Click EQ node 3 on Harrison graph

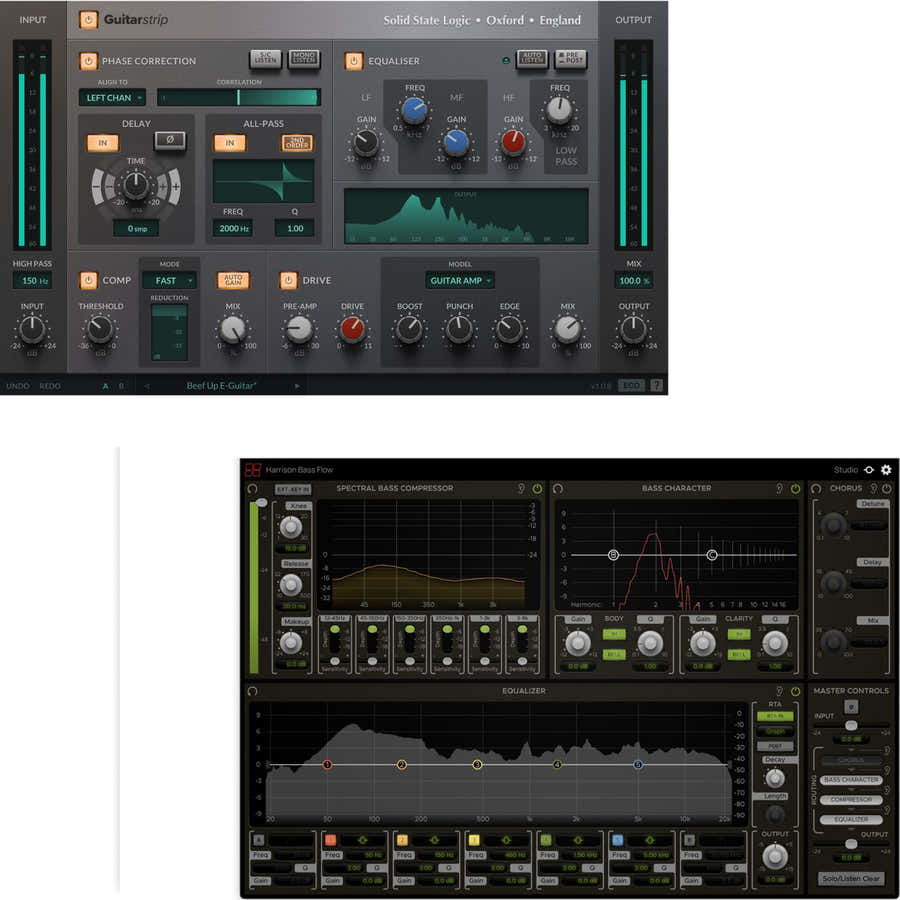pyautogui.click(x=477, y=765)
